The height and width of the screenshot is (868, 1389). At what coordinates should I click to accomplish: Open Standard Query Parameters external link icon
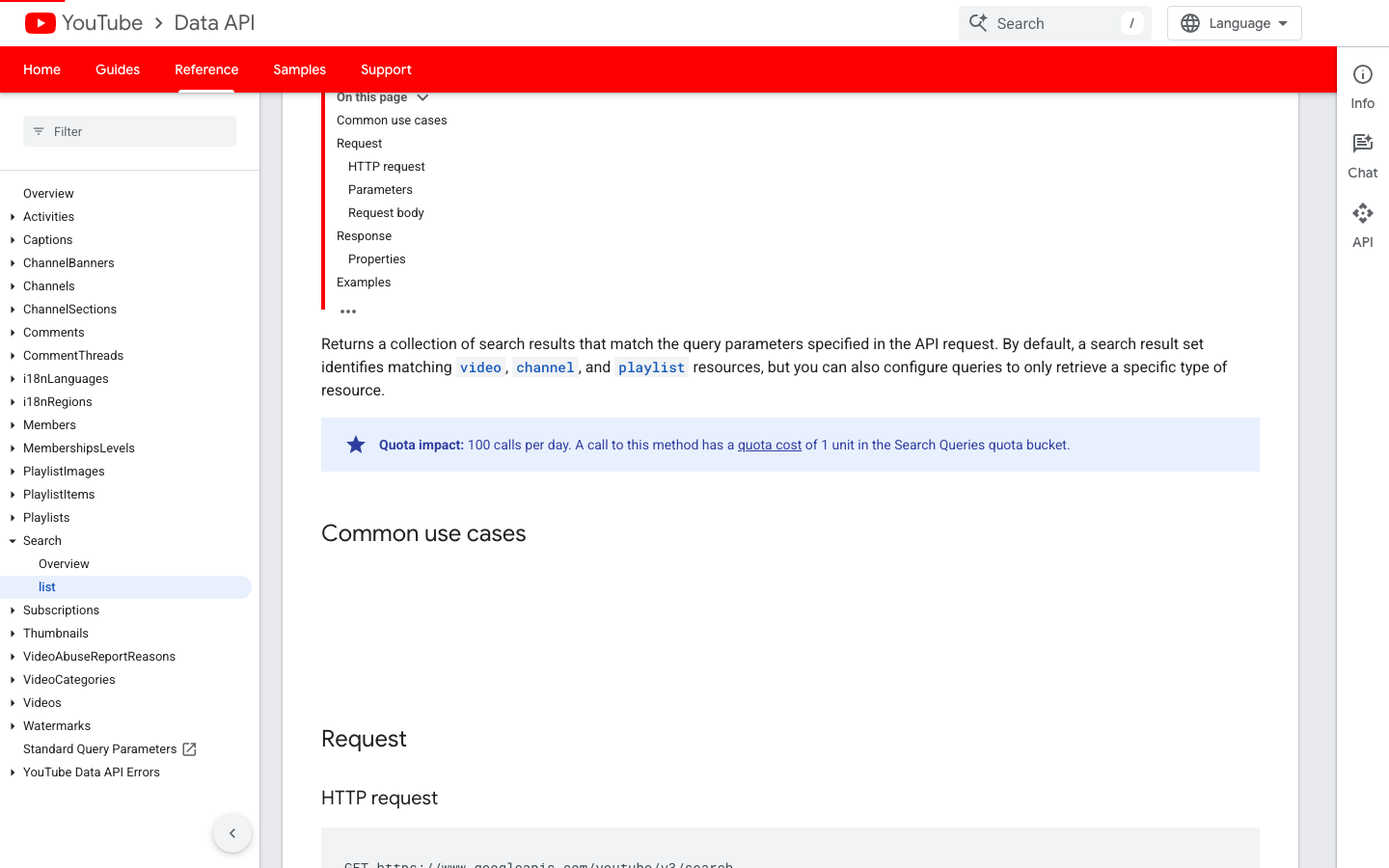pos(190,749)
